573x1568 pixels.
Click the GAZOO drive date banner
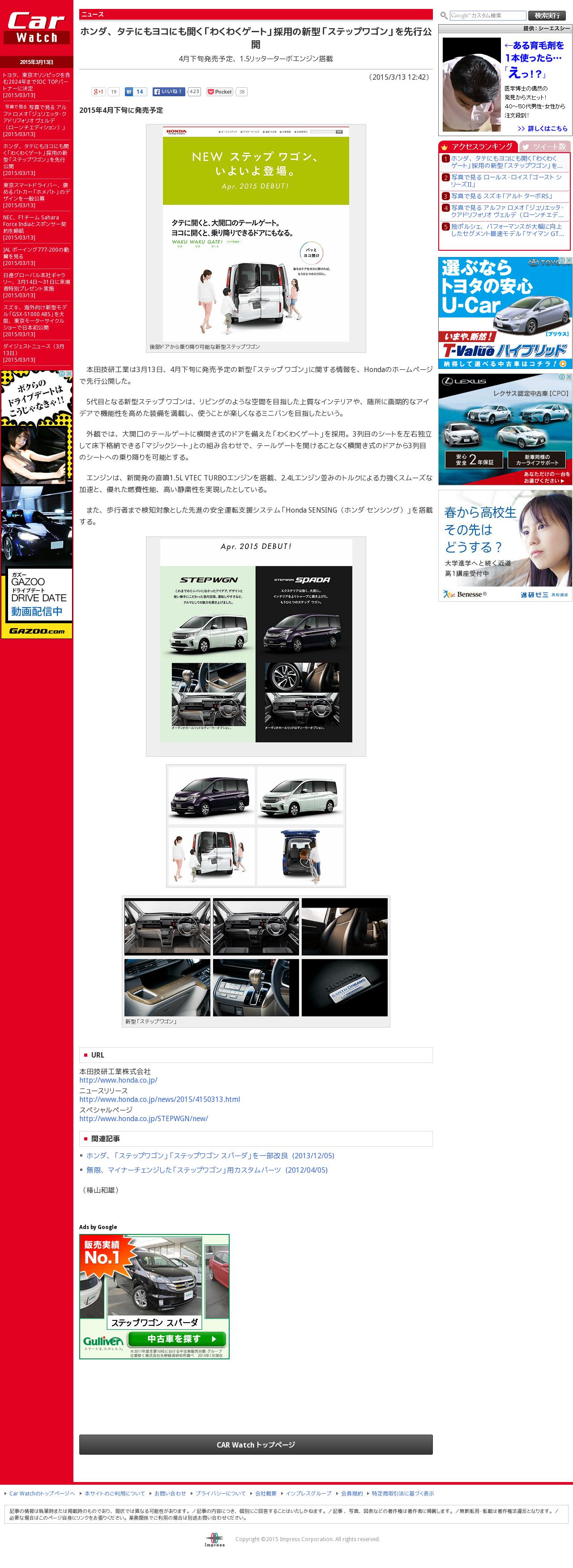[37, 504]
